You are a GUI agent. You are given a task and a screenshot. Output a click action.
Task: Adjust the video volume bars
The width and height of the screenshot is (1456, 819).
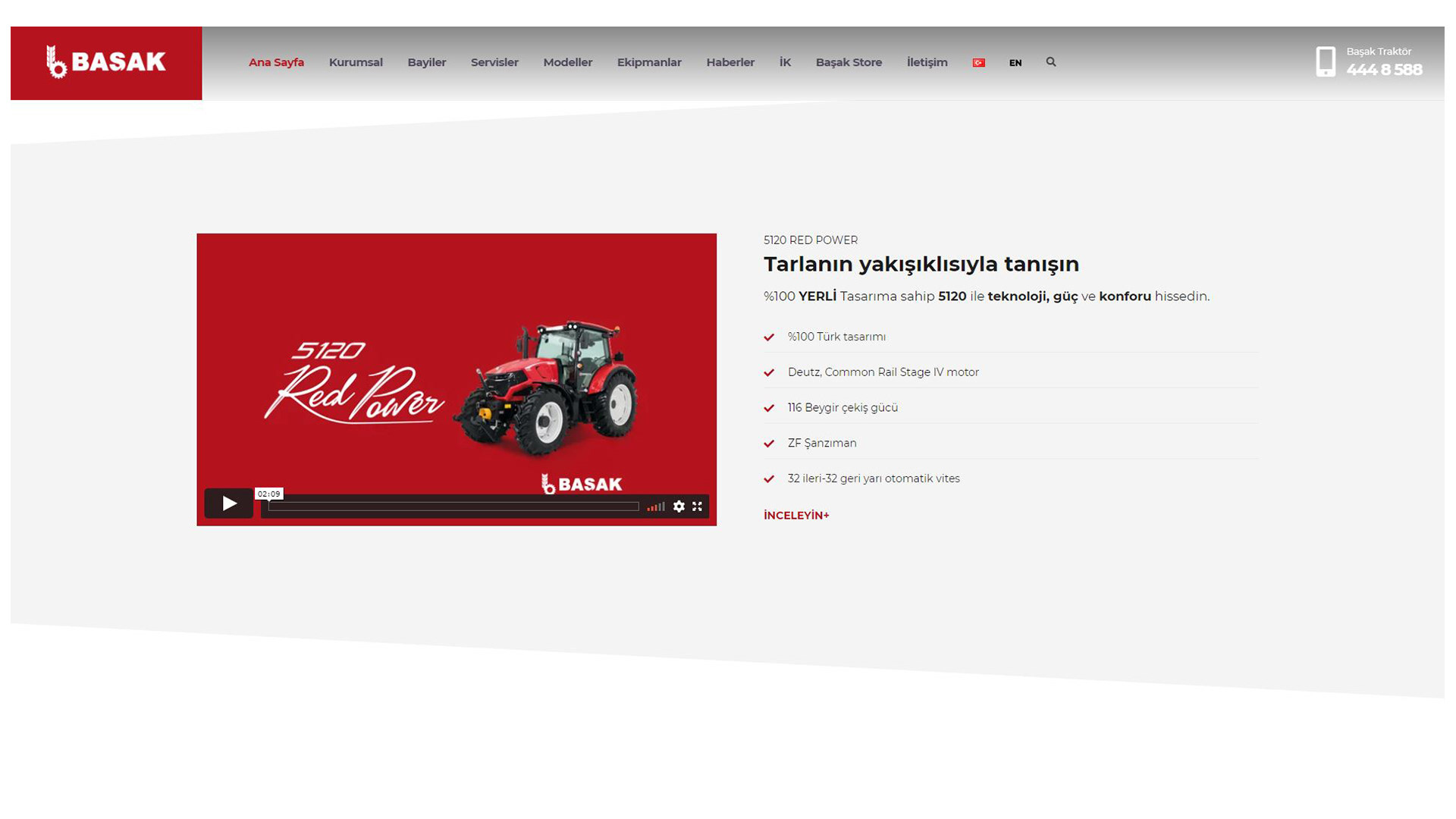pyautogui.click(x=656, y=507)
